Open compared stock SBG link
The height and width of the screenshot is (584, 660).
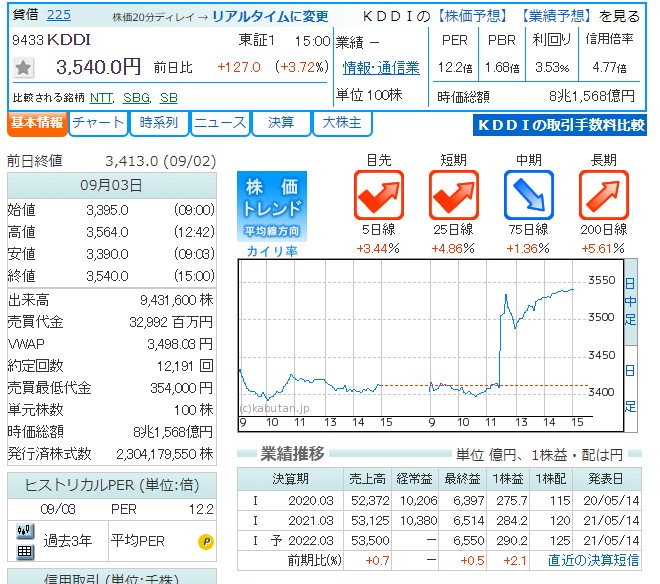click(136, 98)
